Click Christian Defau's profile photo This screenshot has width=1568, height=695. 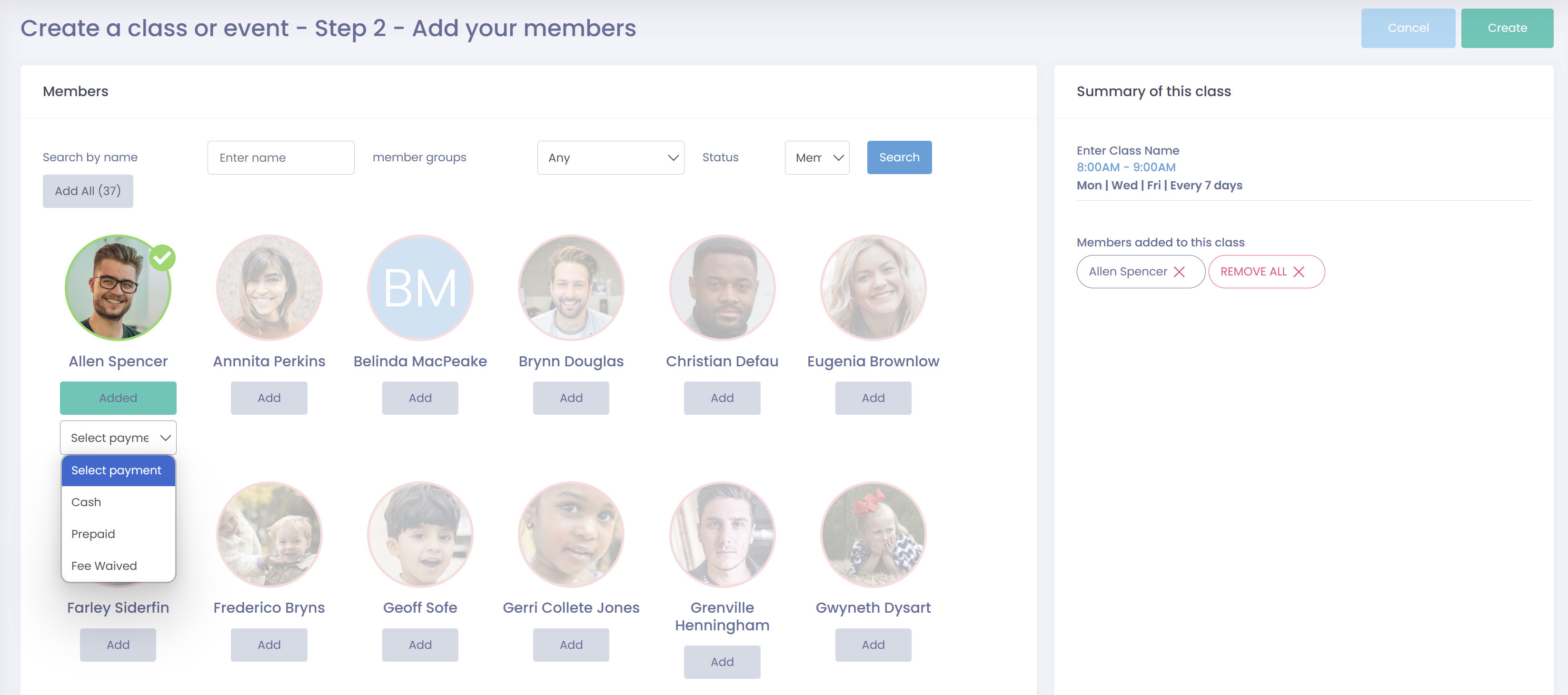click(722, 288)
